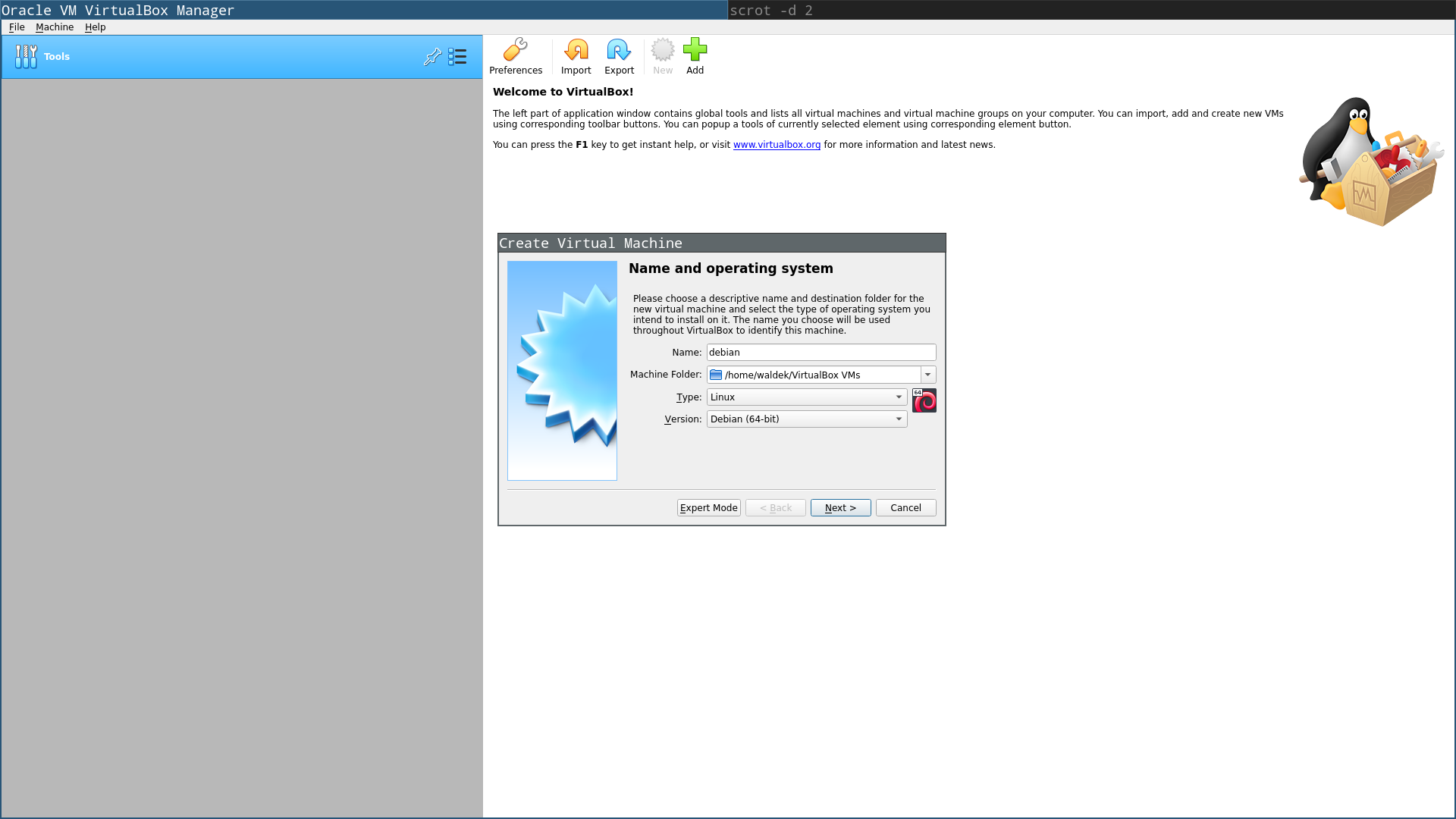
Task: Click the Next button to continue
Action: [840, 507]
